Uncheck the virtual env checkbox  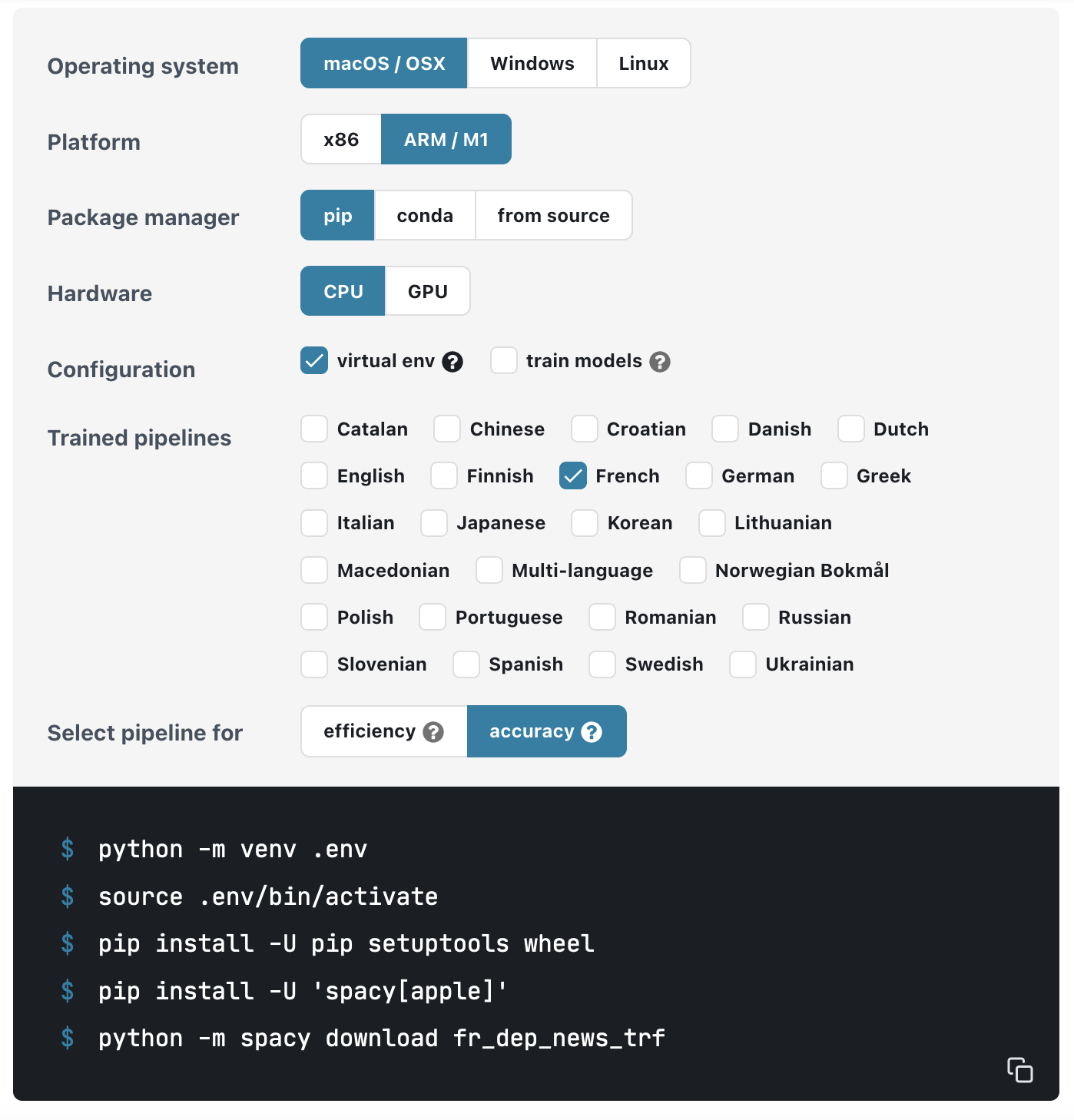[314, 360]
